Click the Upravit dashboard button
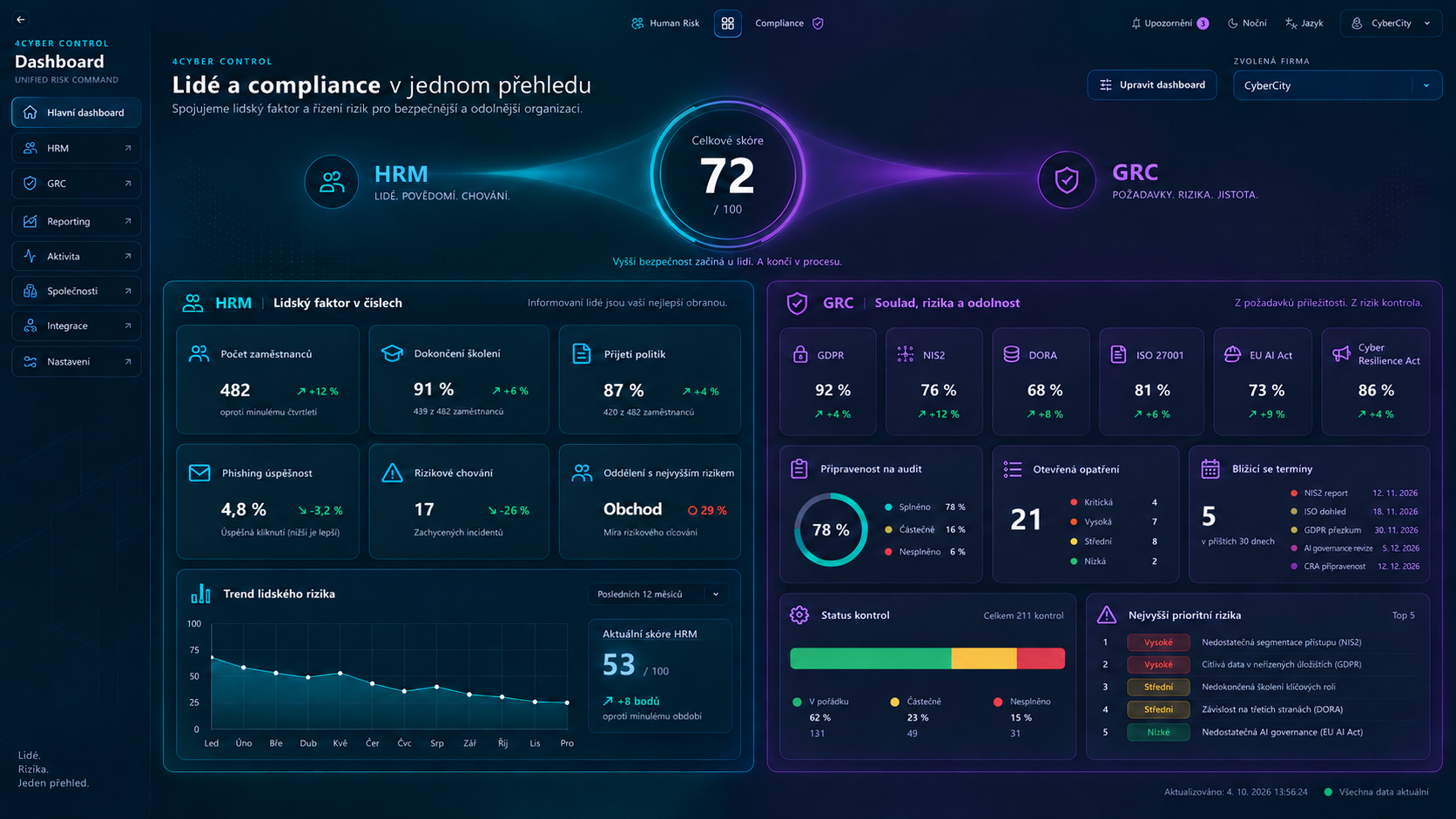Image resolution: width=1456 pixels, height=819 pixels. point(1152,84)
